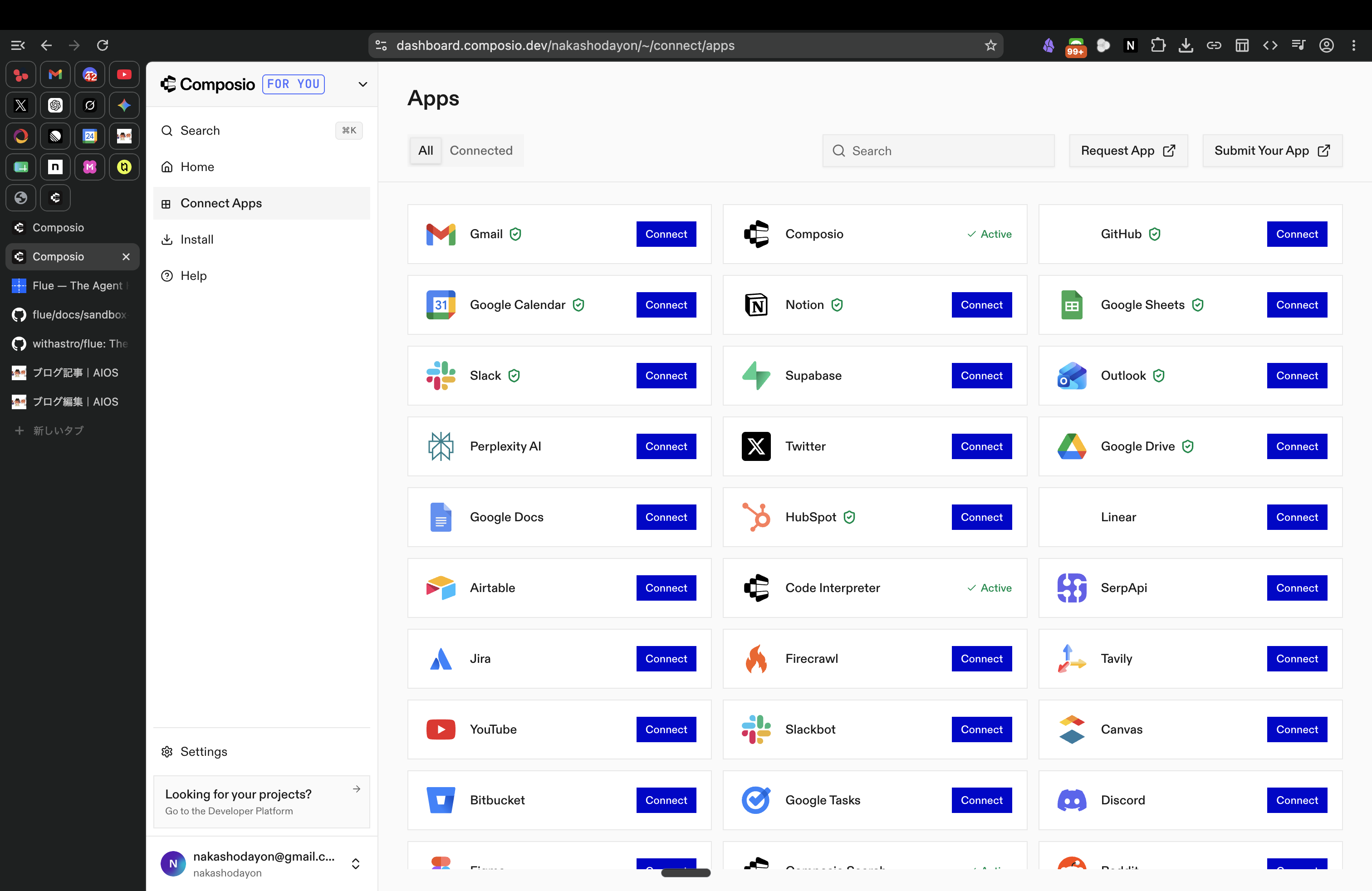Click the Tavily logo icon
The height and width of the screenshot is (891, 1372).
tap(1072, 659)
